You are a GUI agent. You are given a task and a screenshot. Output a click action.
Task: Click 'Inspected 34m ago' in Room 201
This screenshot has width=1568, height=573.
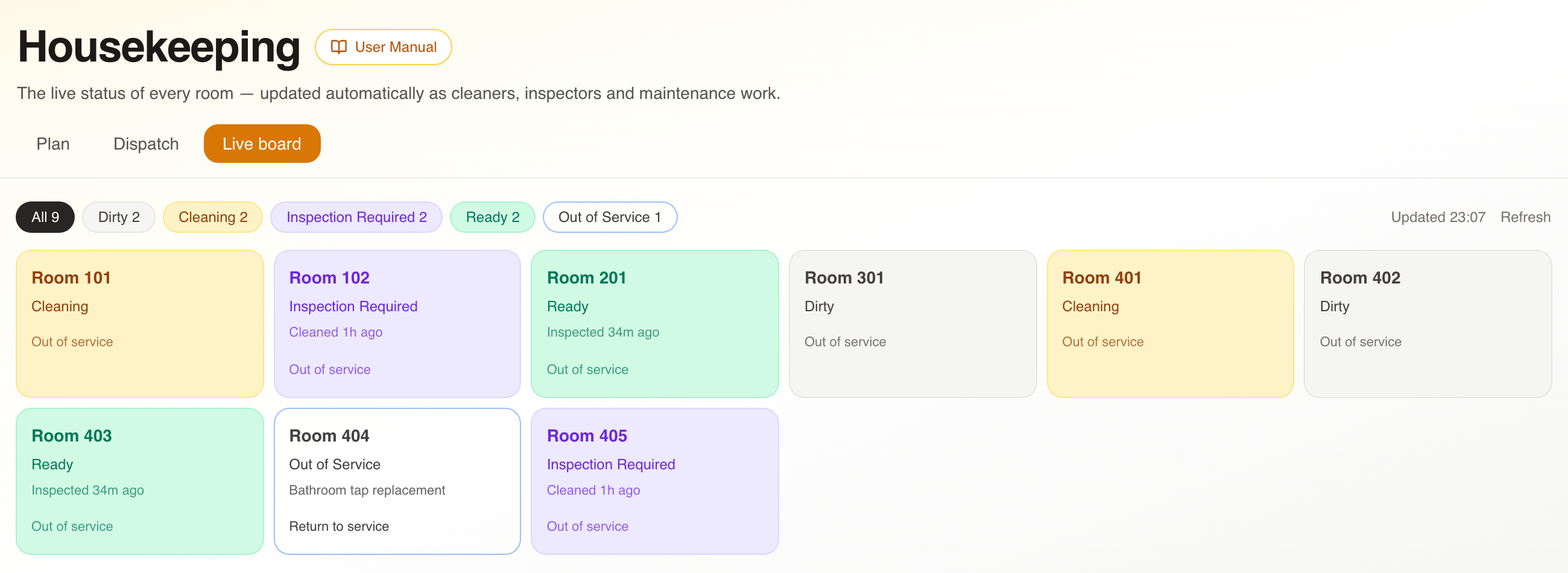(x=602, y=332)
